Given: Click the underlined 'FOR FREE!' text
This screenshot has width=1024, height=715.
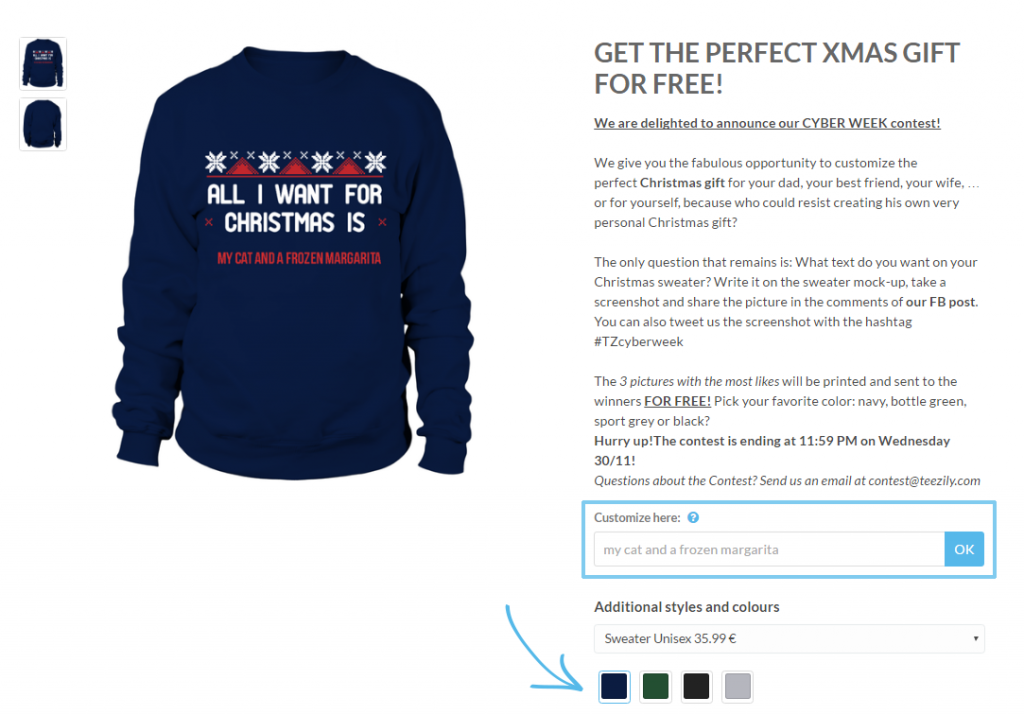Looking at the screenshot, I should point(677,401).
